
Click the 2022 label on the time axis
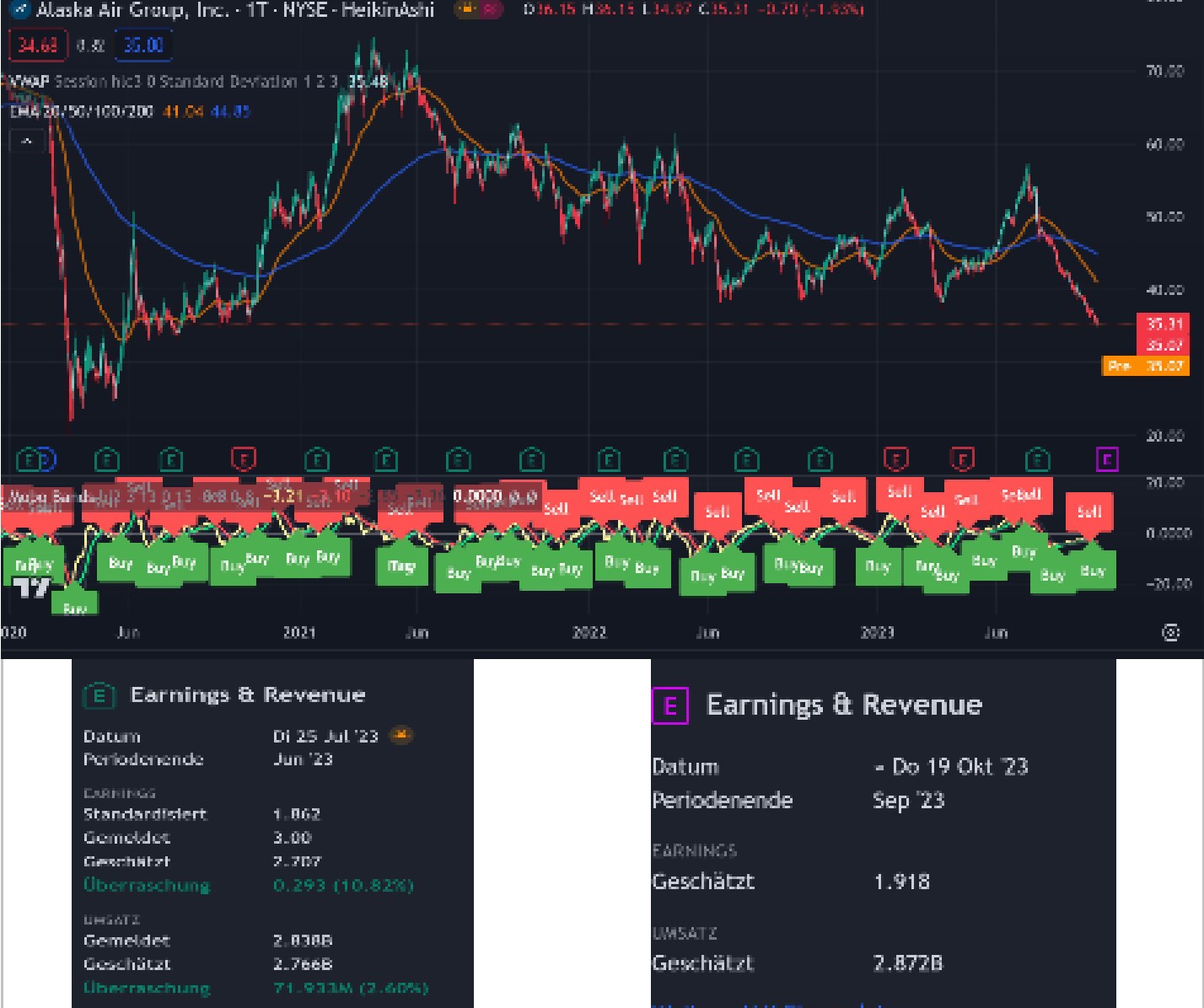coord(589,633)
